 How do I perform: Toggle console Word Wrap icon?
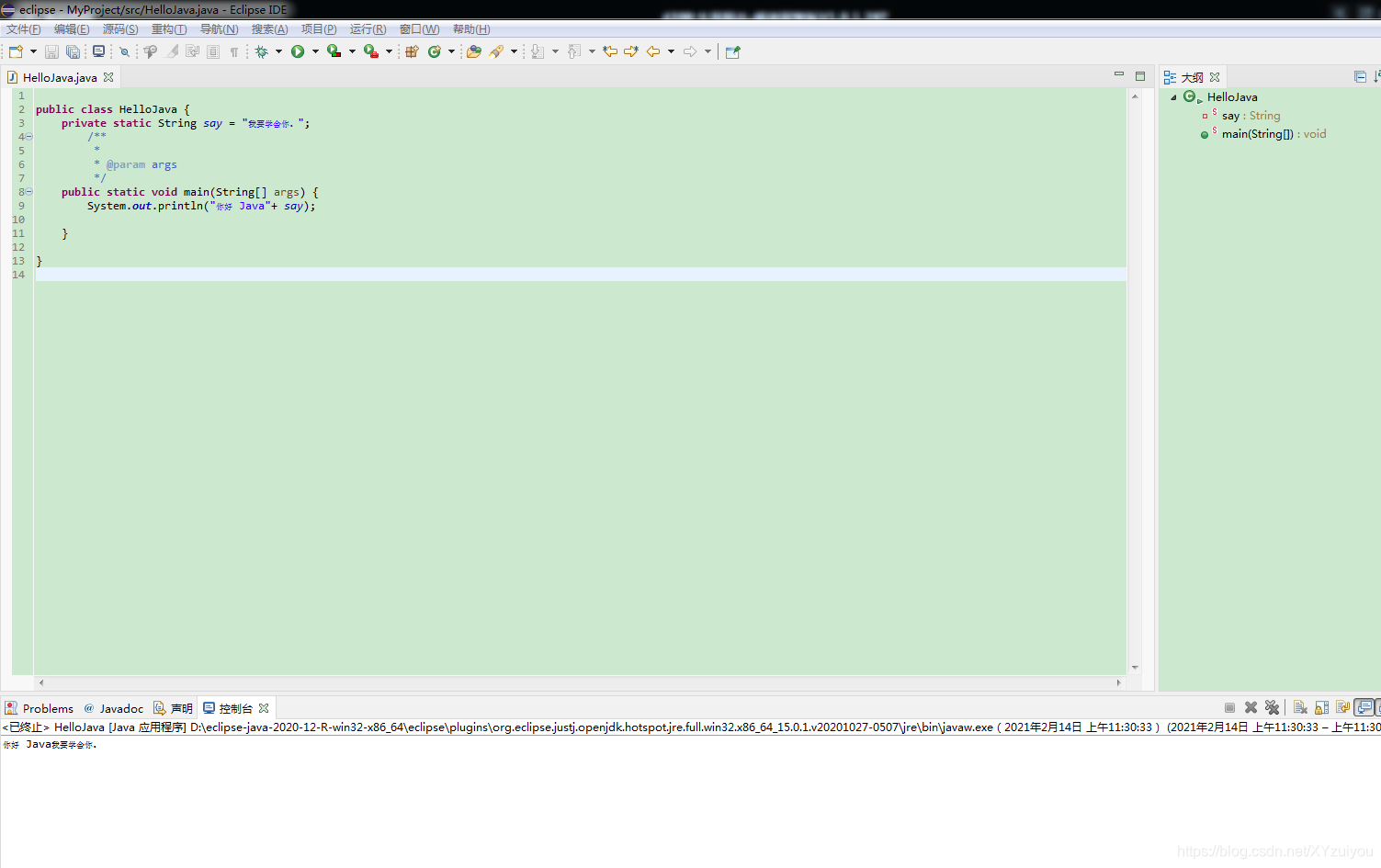tap(1342, 707)
